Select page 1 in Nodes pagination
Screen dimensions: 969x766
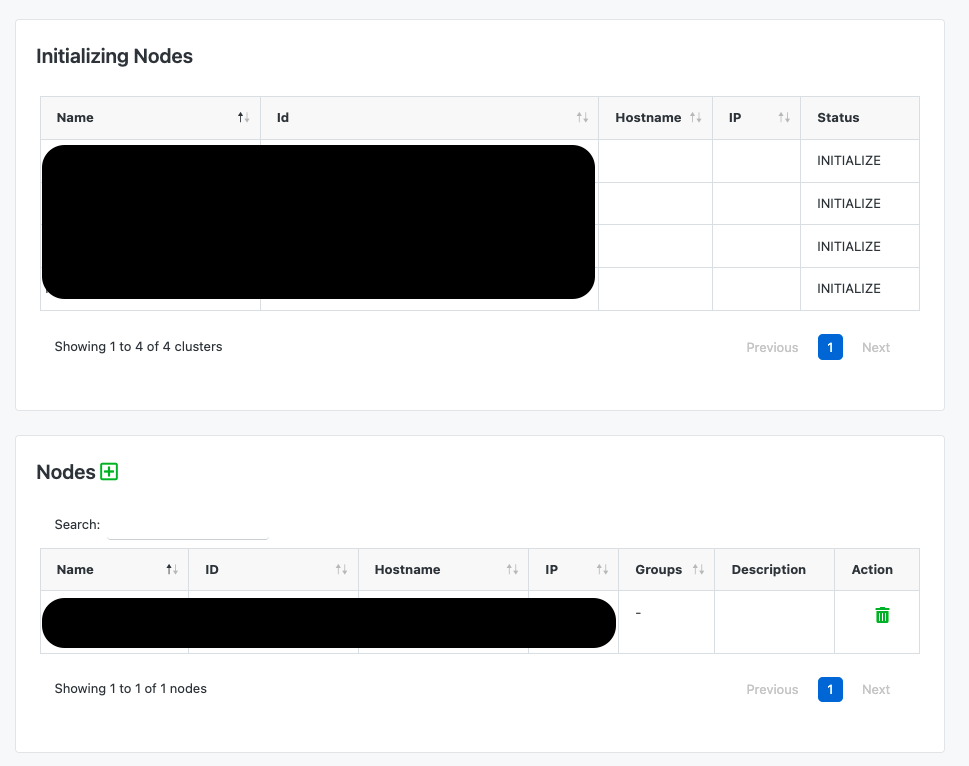coord(830,689)
